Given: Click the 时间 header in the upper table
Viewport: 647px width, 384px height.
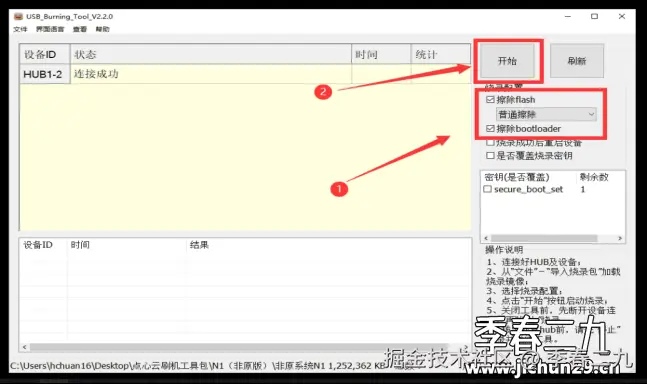Looking at the screenshot, I should [x=381, y=54].
